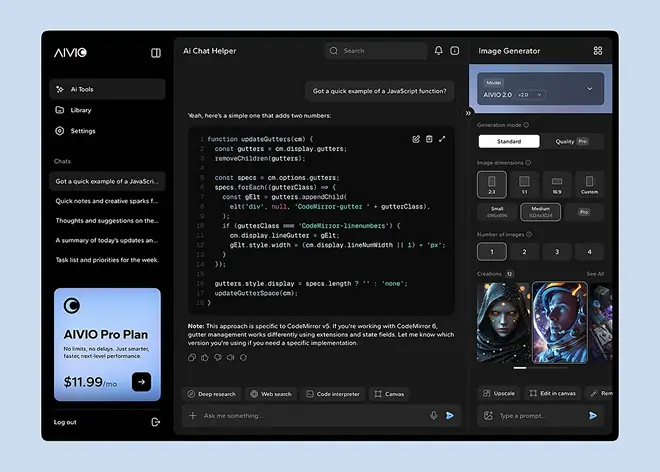660x472 pixels.
Task: Switch generation mode to Quality
Action: [x=571, y=142]
